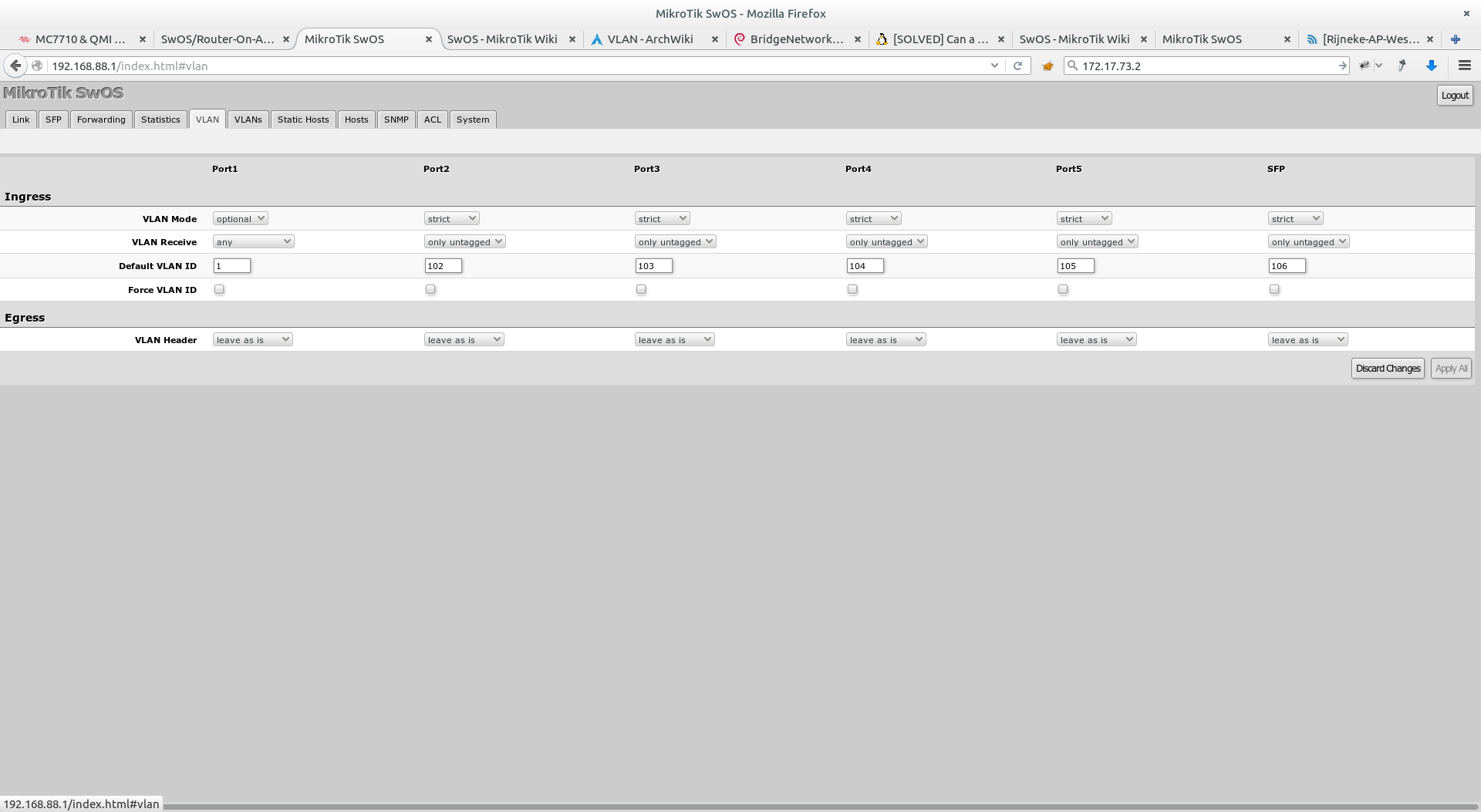Open the Firefox hamburger menu
1481x812 pixels.
pos(1464,66)
